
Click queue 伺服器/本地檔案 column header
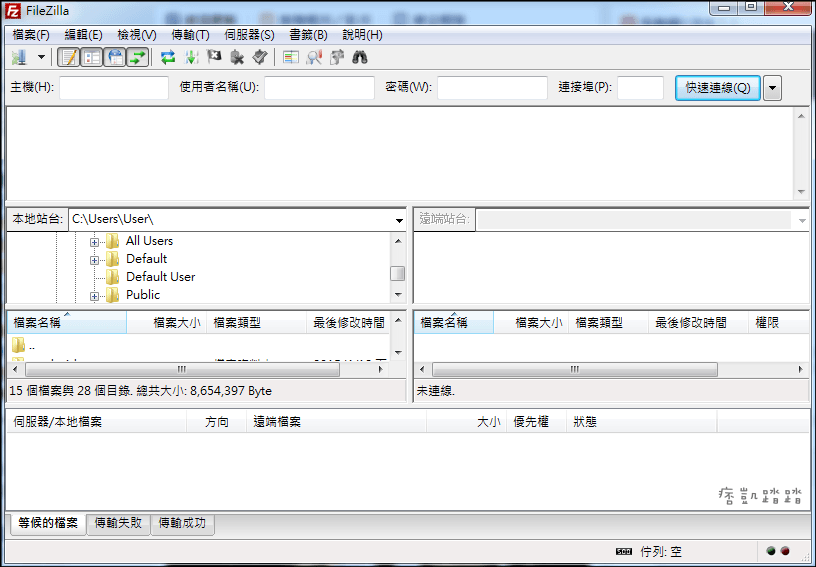(97, 422)
